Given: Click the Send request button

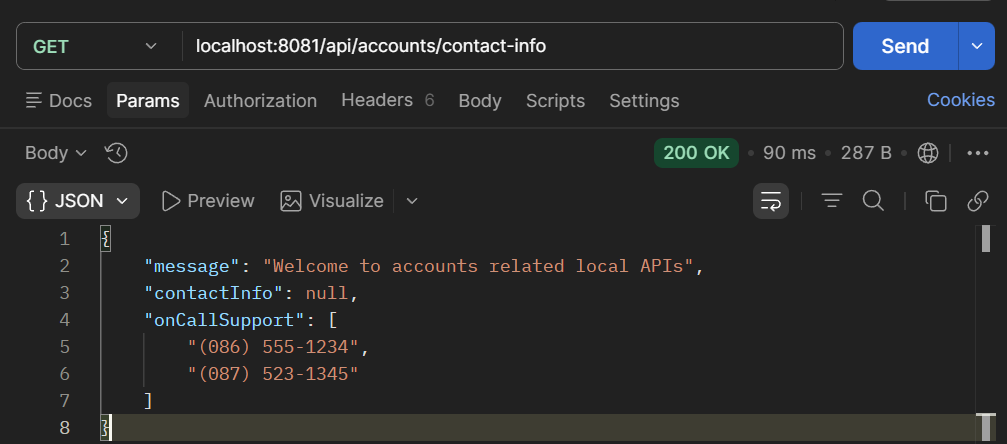Looking at the screenshot, I should coord(905,46).
